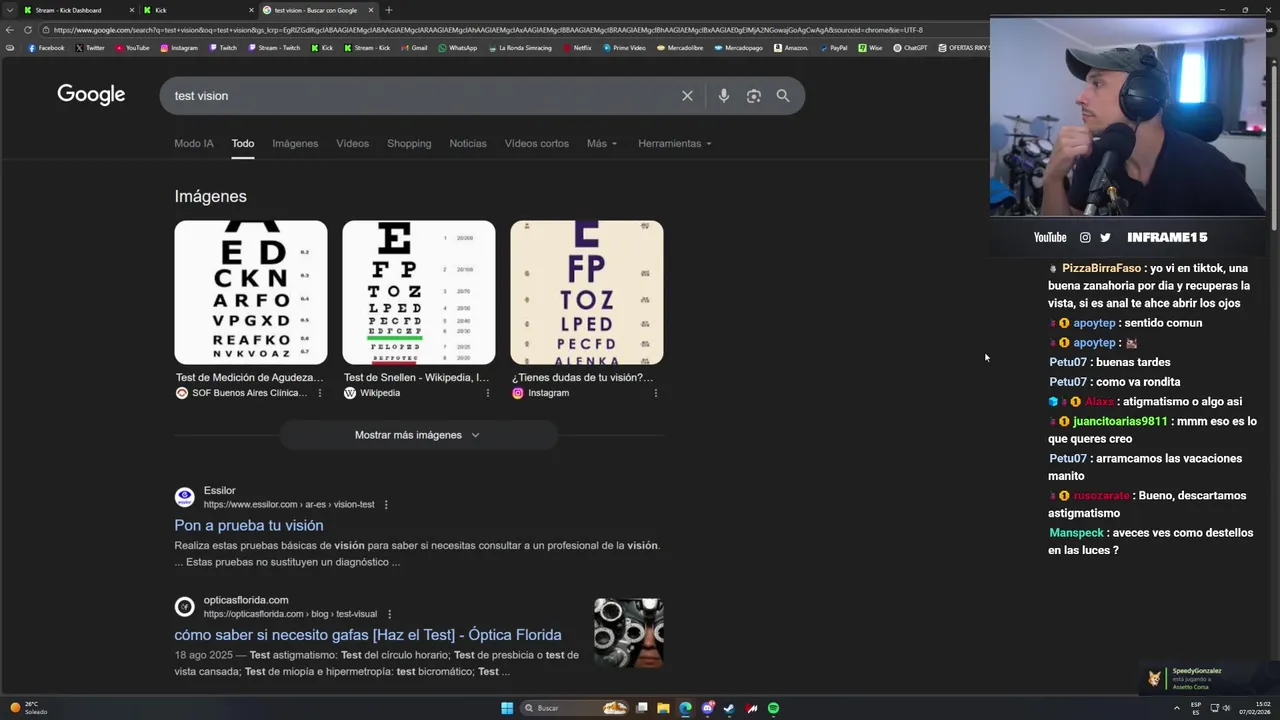The image size is (1280, 720).
Task: Go back in browser history
Action: 10,30
